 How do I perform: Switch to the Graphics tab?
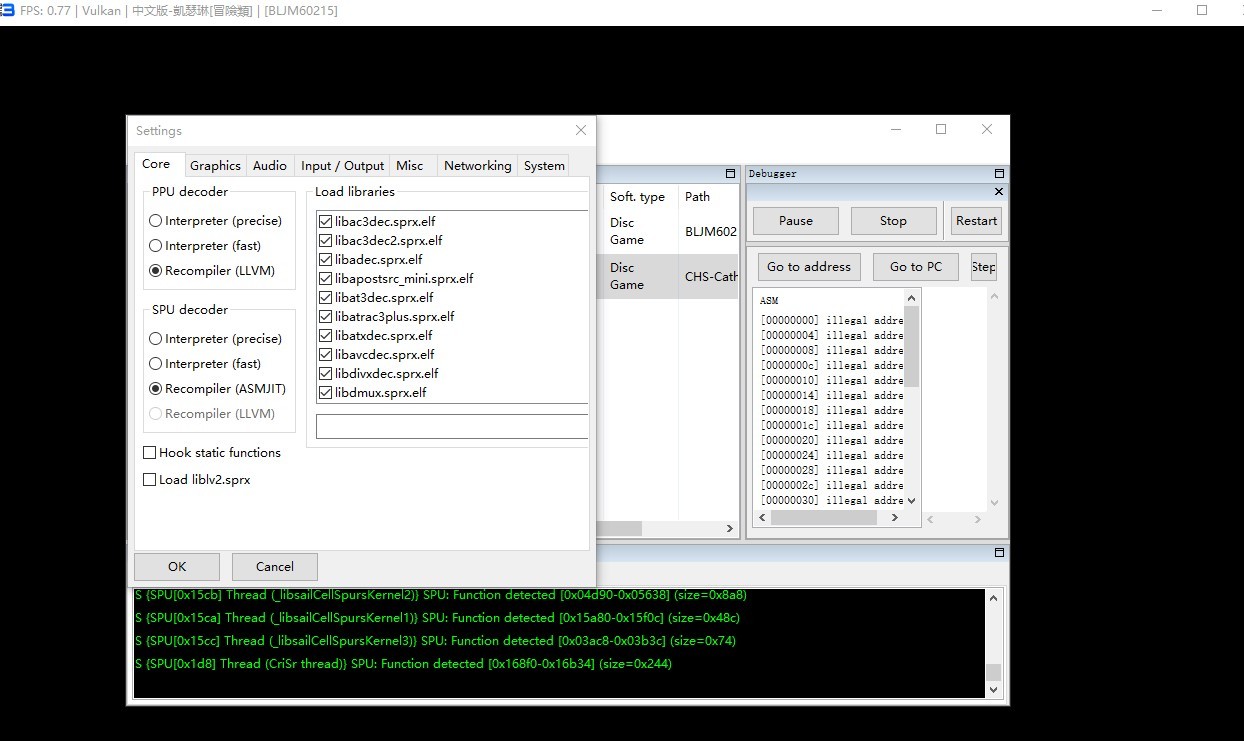point(215,166)
